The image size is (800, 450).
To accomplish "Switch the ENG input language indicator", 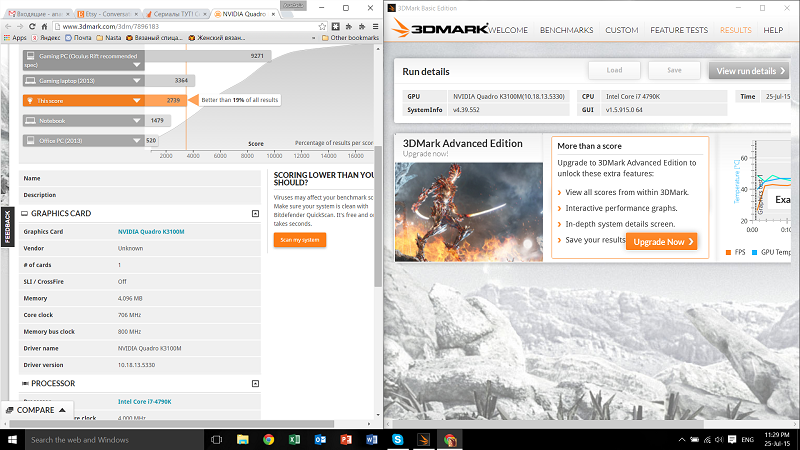I will 747,439.
